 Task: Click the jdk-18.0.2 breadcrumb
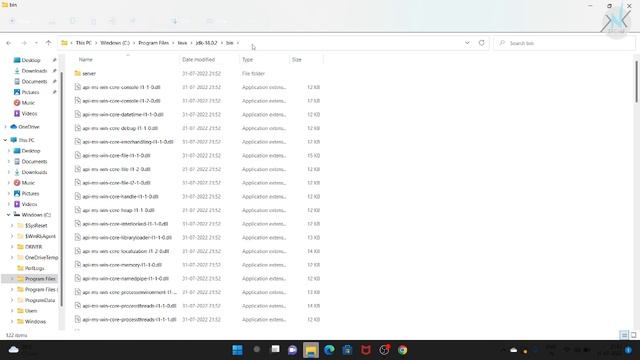pos(207,43)
